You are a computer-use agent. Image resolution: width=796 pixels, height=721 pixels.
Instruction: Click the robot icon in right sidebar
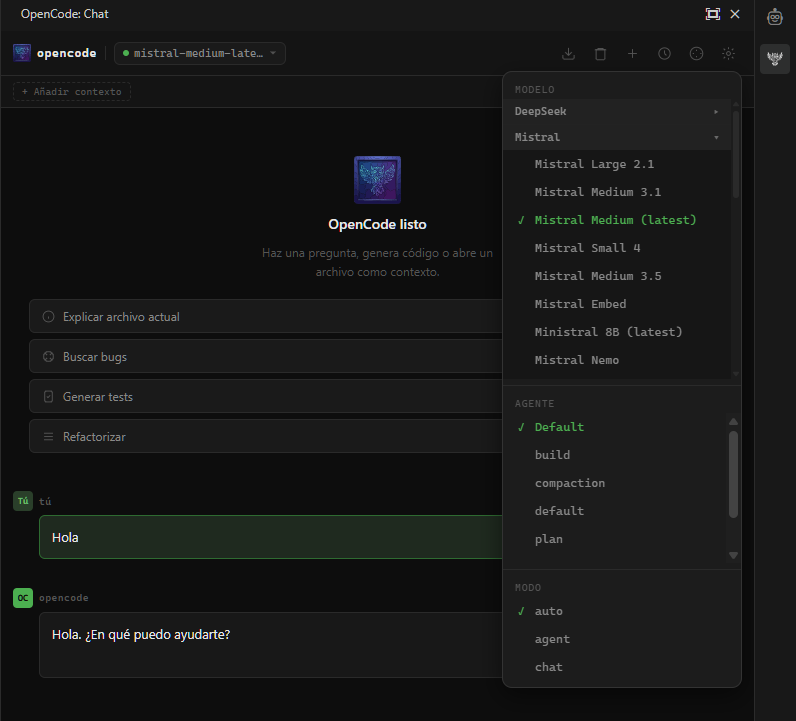point(775,17)
